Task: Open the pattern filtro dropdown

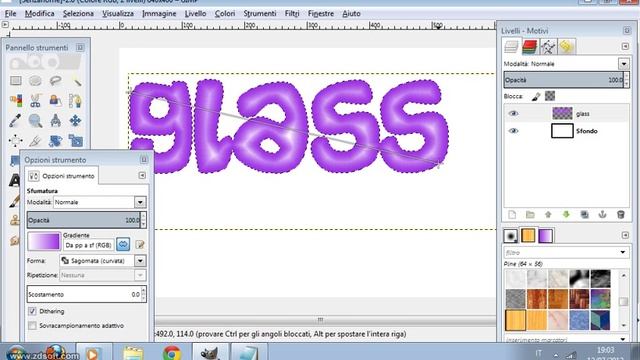Action: (x=623, y=252)
